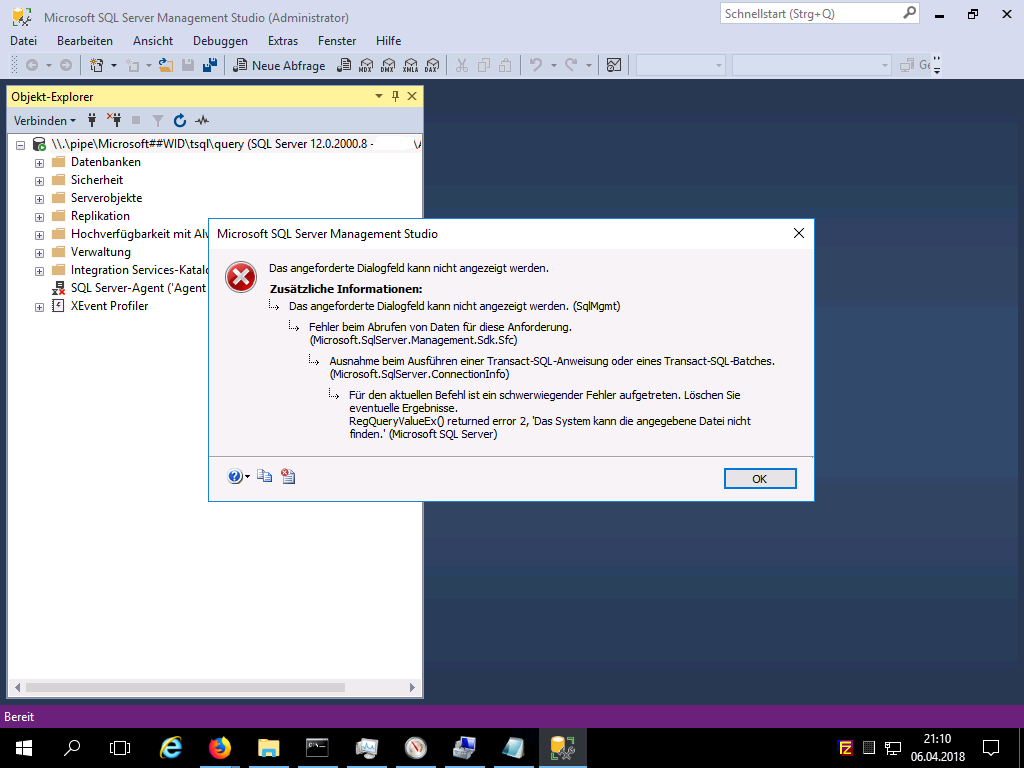1024x768 pixels.
Task: Click the save all toolbar icon
Action: tap(209, 65)
